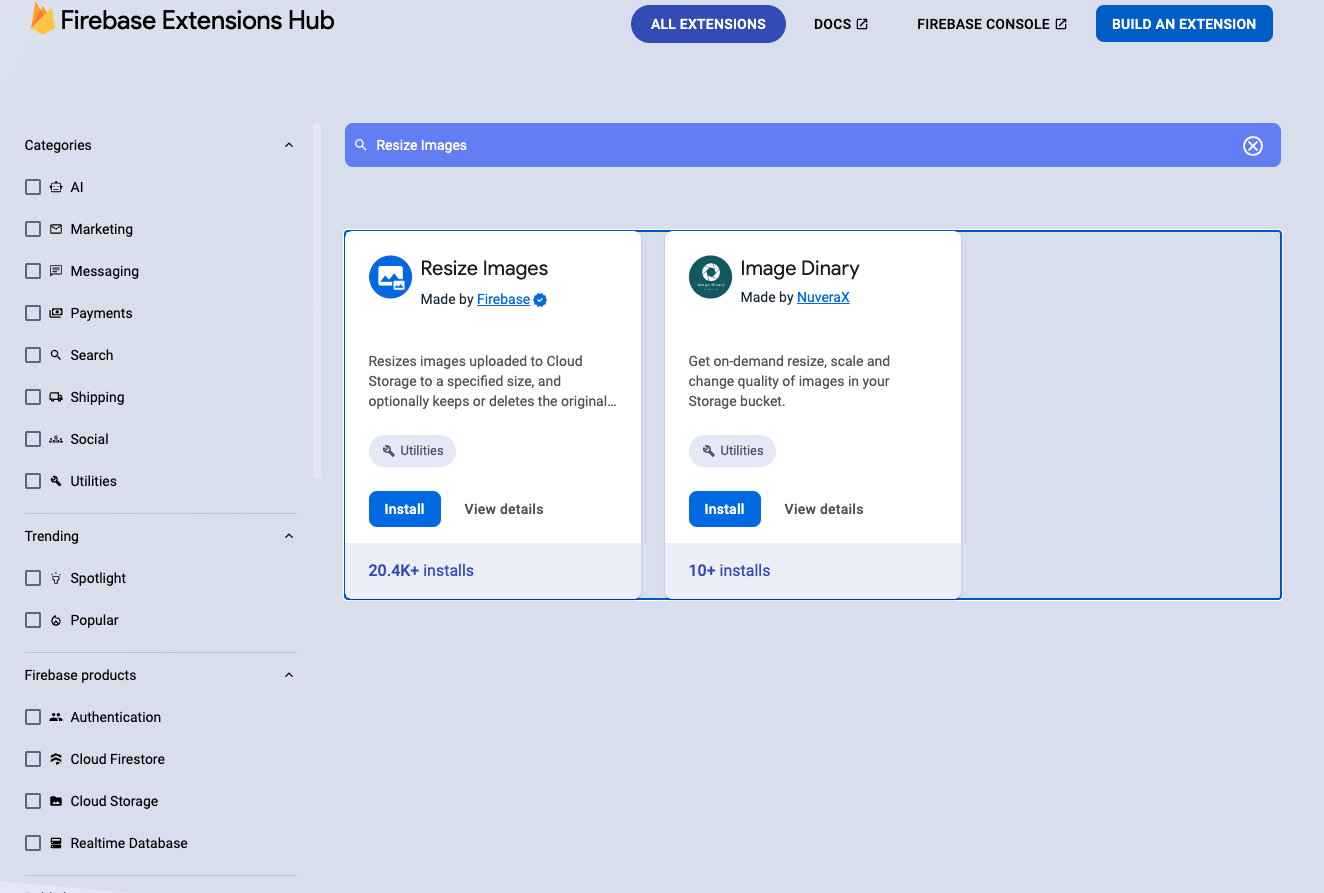1324x893 pixels.
Task: Click external link icon beside FIREBASE CONSOLE
Action: pyautogui.click(x=1061, y=24)
